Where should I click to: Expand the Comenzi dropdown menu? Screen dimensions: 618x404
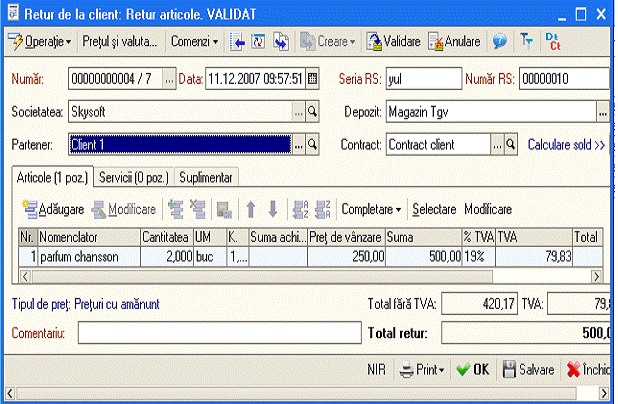[194, 41]
